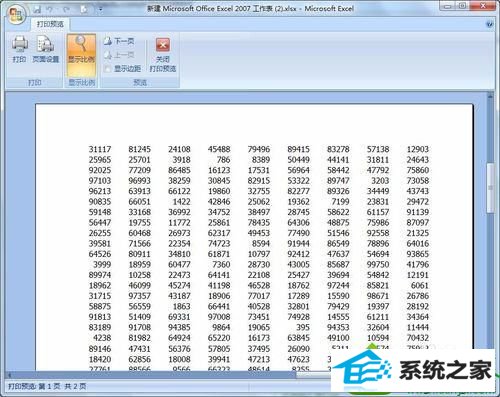The height and width of the screenshot is (397, 500).
Task: Click the value 18420 in the preview
Action: coord(100,359)
